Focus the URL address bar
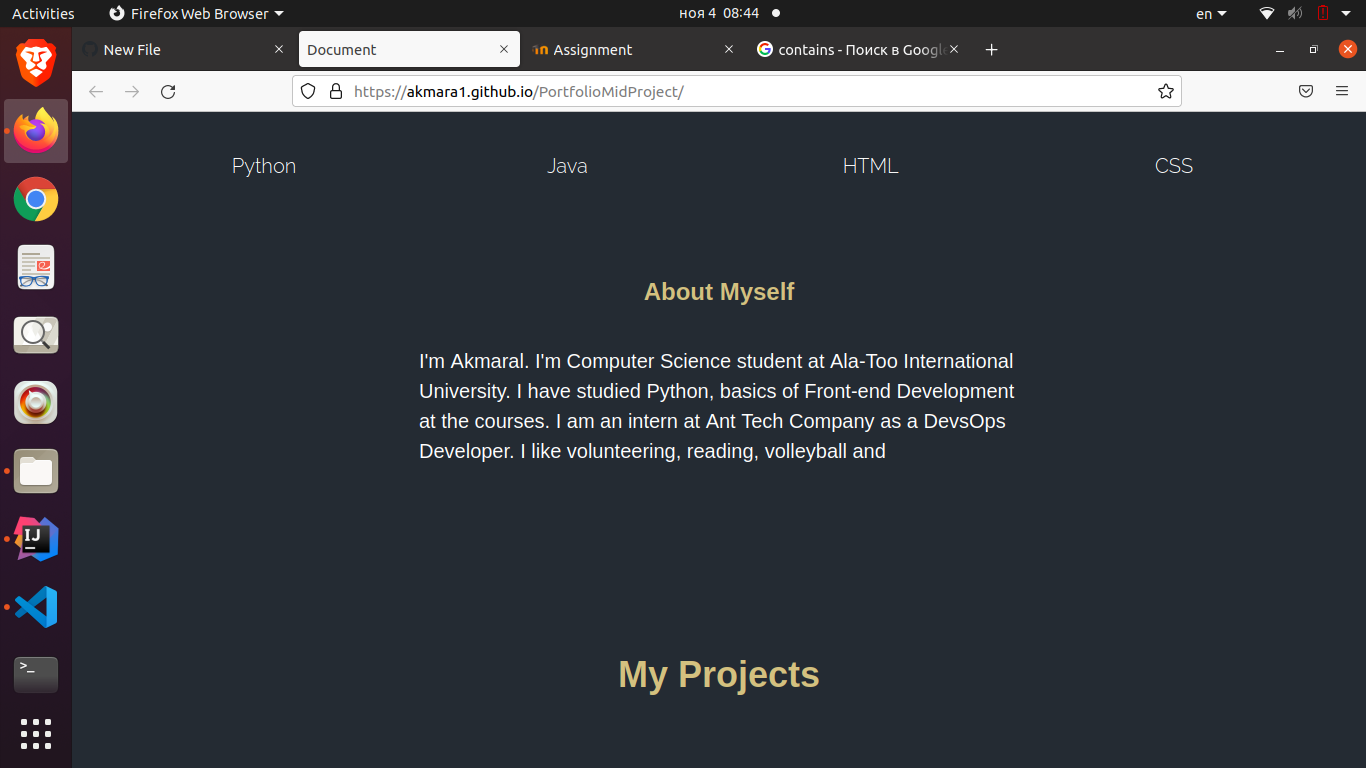Viewport: 1366px width, 768px height. [x=736, y=91]
